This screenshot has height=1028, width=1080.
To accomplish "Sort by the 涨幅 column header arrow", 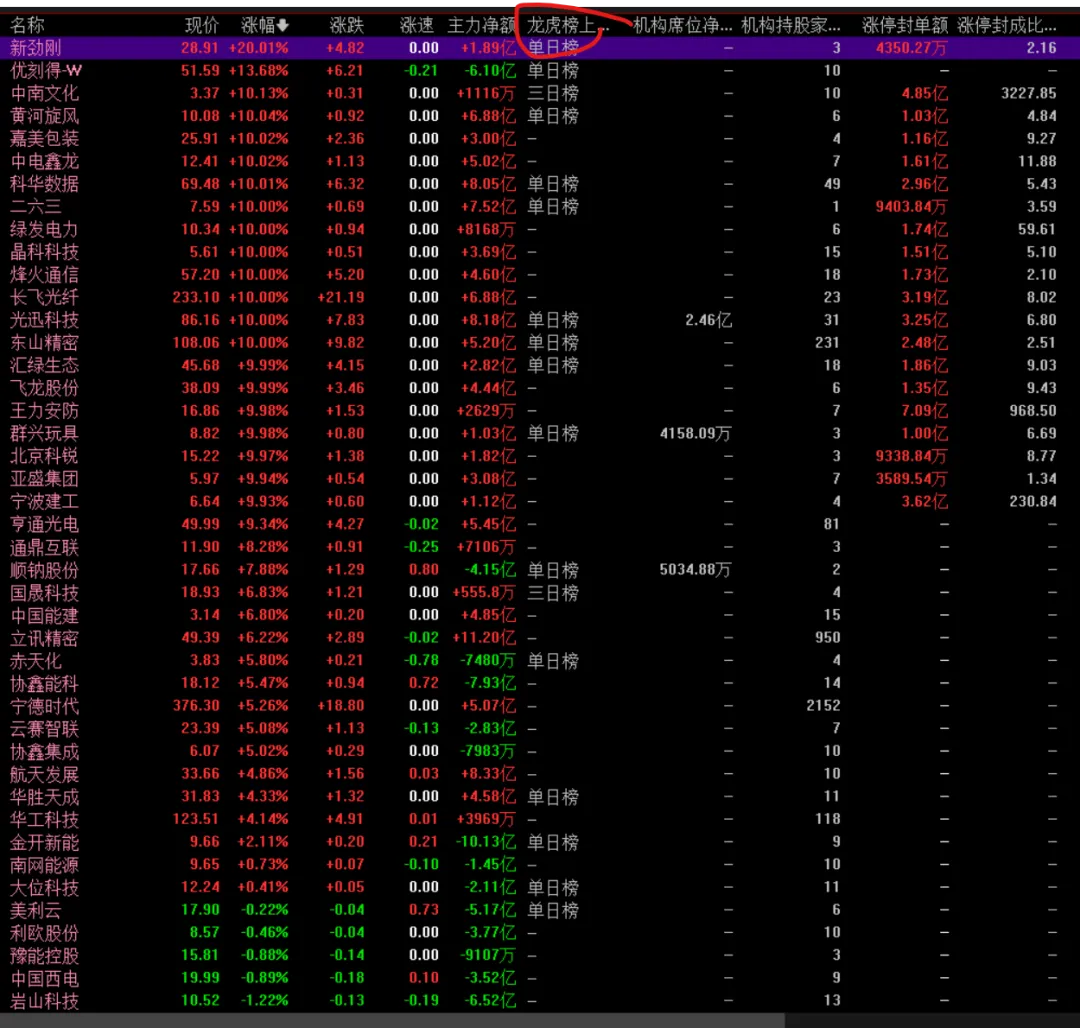I will click(282, 26).
